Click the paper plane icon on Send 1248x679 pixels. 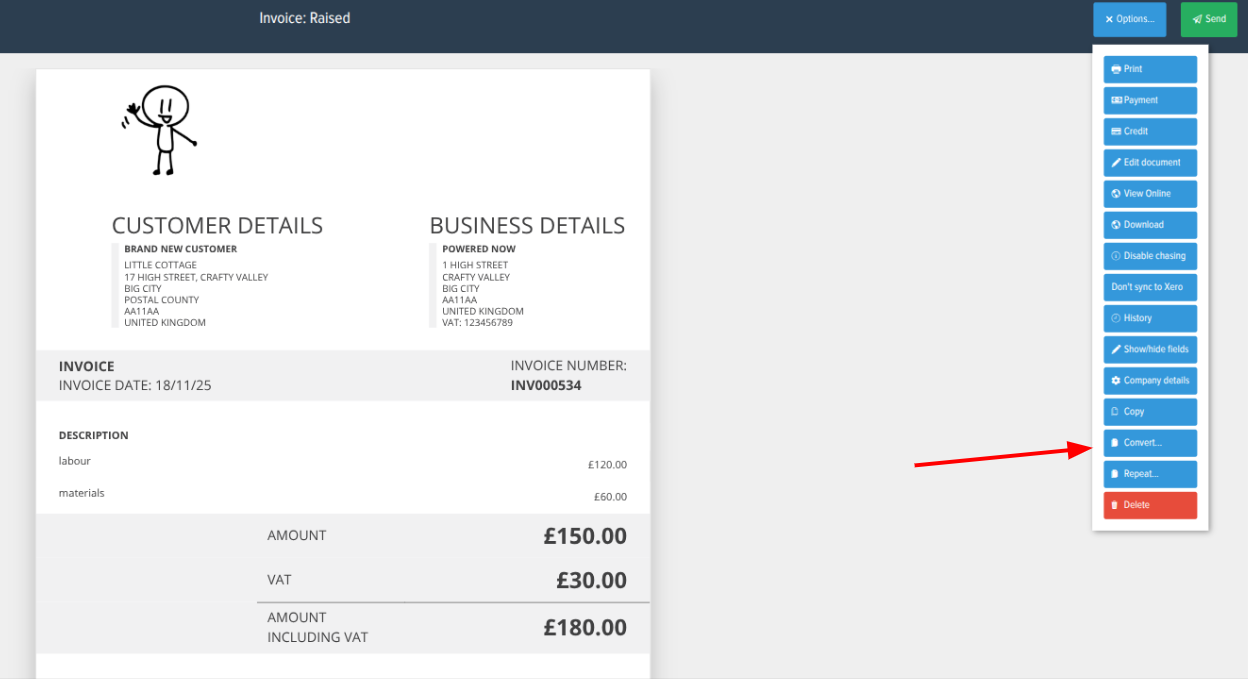pyautogui.click(x=1197, y=19)
